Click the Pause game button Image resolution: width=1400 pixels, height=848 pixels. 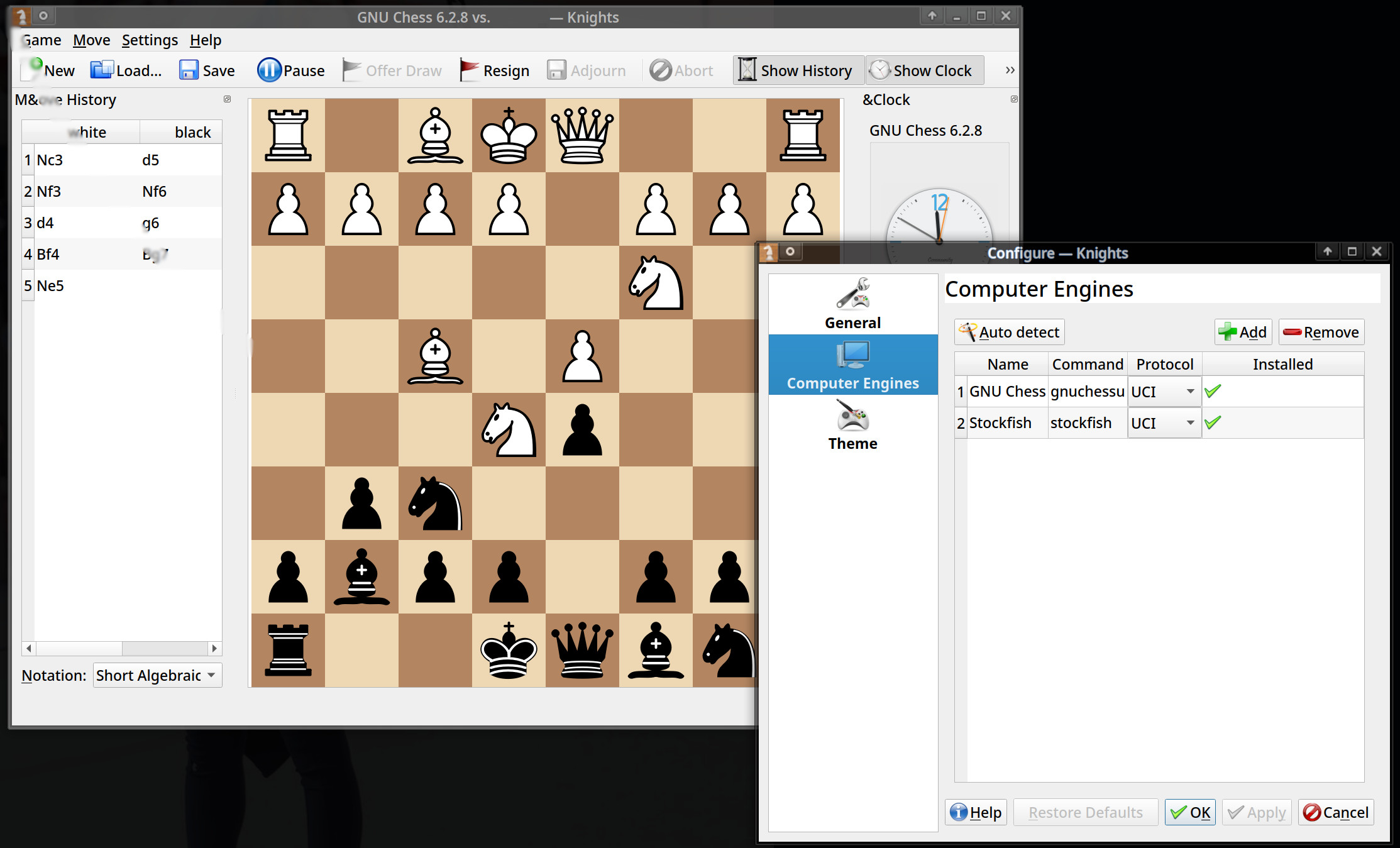click(x=290, y=69)
